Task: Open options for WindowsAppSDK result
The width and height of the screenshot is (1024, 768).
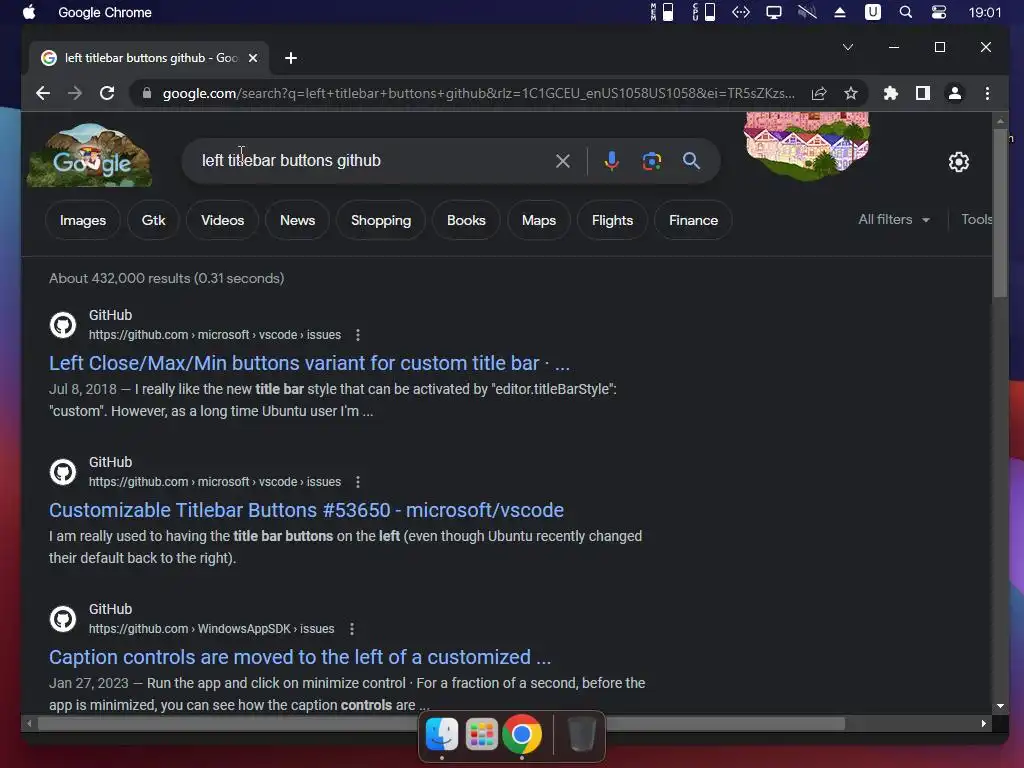Action: pyautogui.click(x=352, y=629)
